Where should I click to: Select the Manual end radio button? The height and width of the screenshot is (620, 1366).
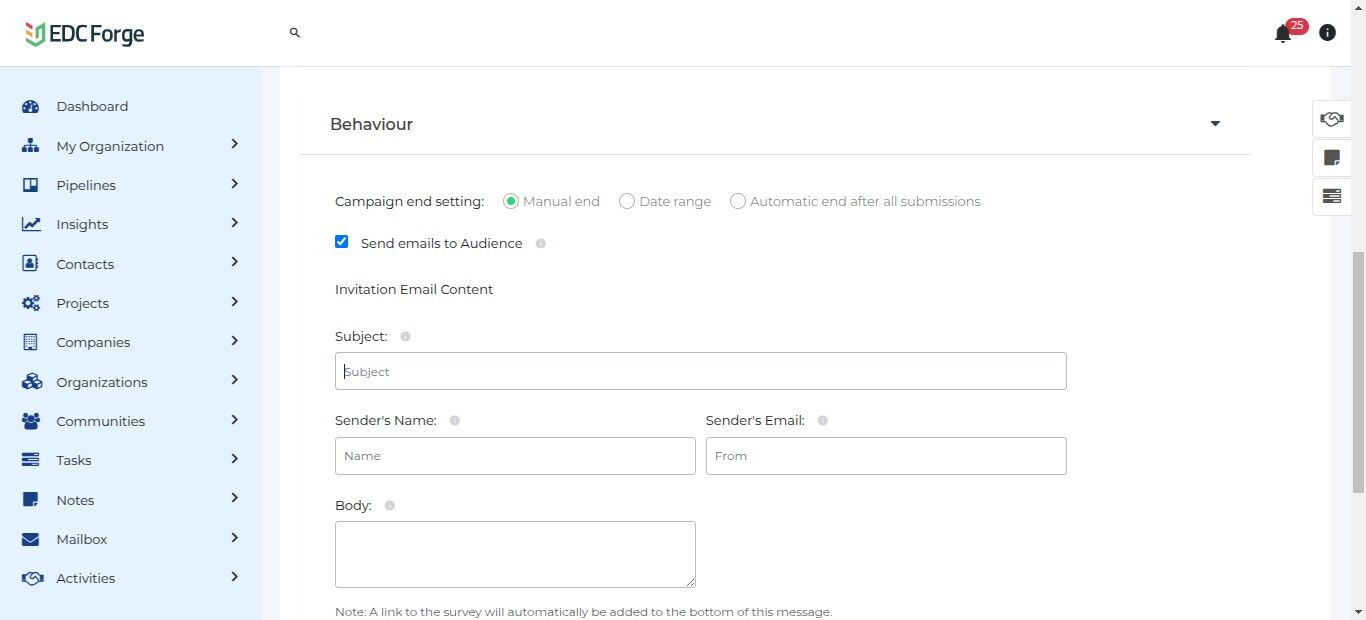pyautogui.click(x=511, y=201)
